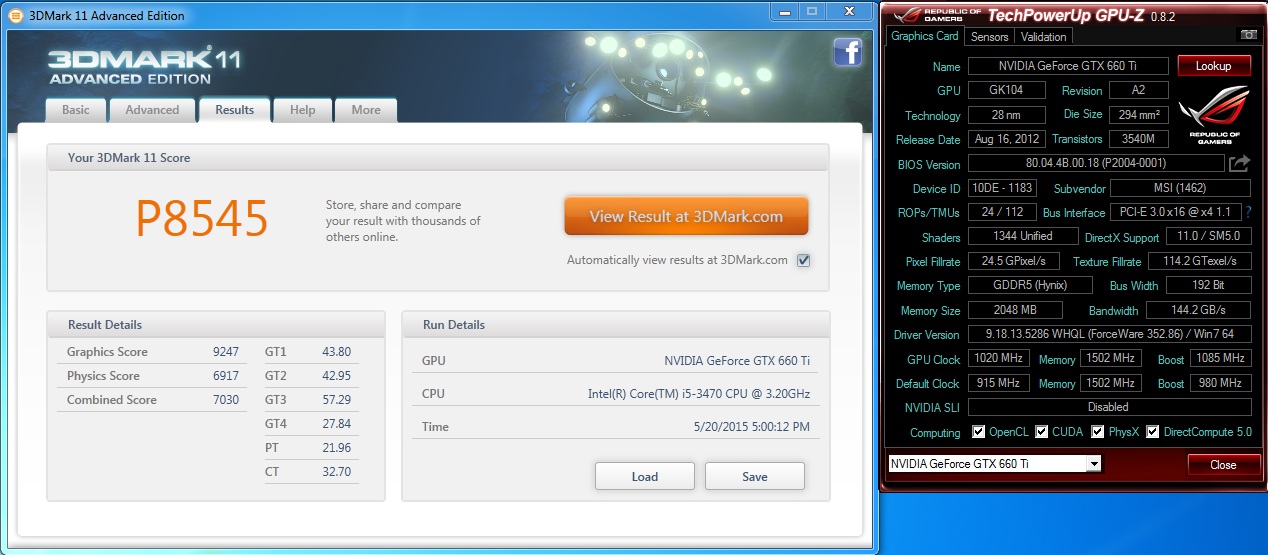The height and width of the screenshot is (555, 1268).
Task: Click the GPU-Z camera screenshot icon
Action: [1248, 35]
